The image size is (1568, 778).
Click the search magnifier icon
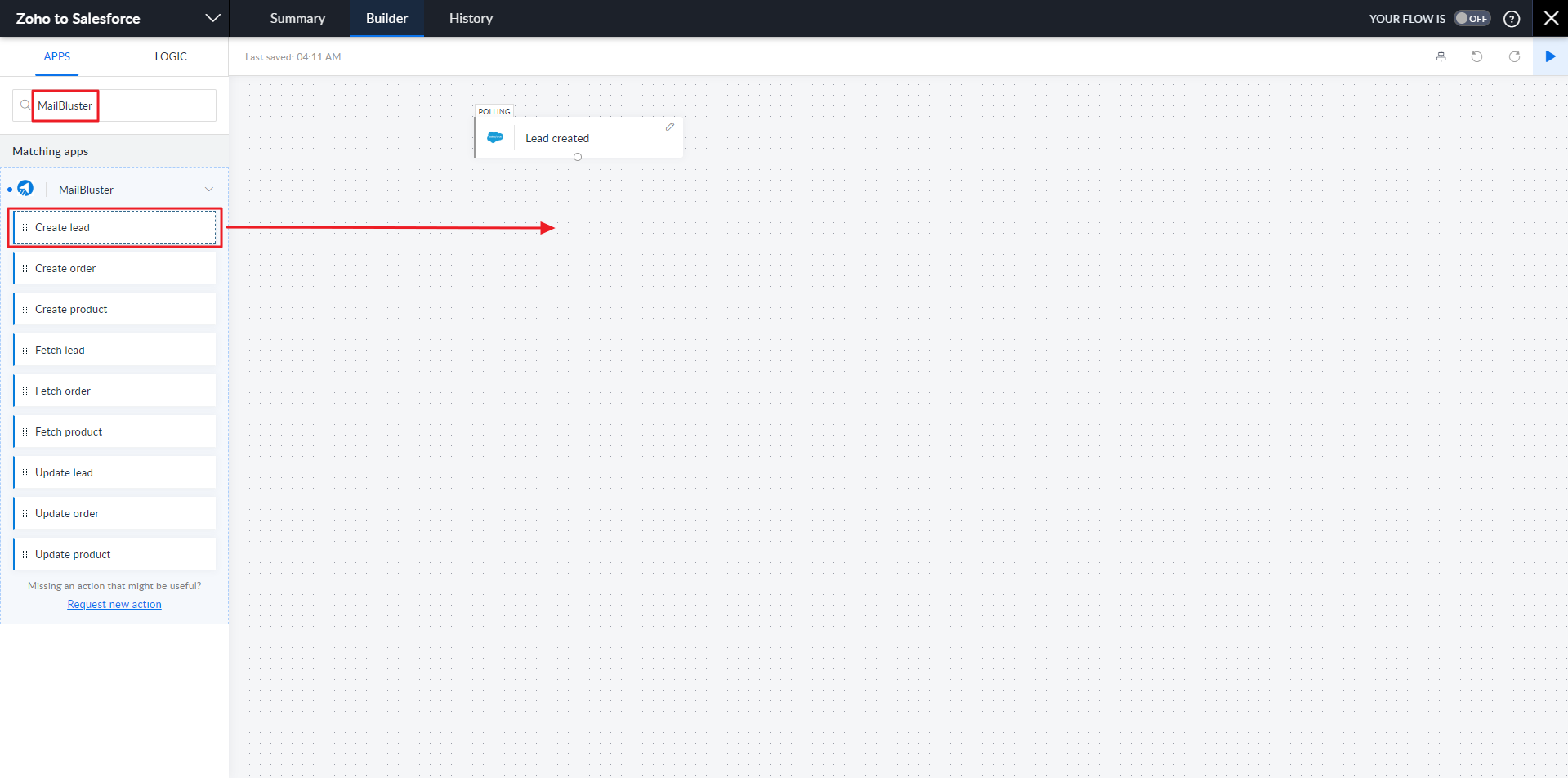tap(25, 105)
